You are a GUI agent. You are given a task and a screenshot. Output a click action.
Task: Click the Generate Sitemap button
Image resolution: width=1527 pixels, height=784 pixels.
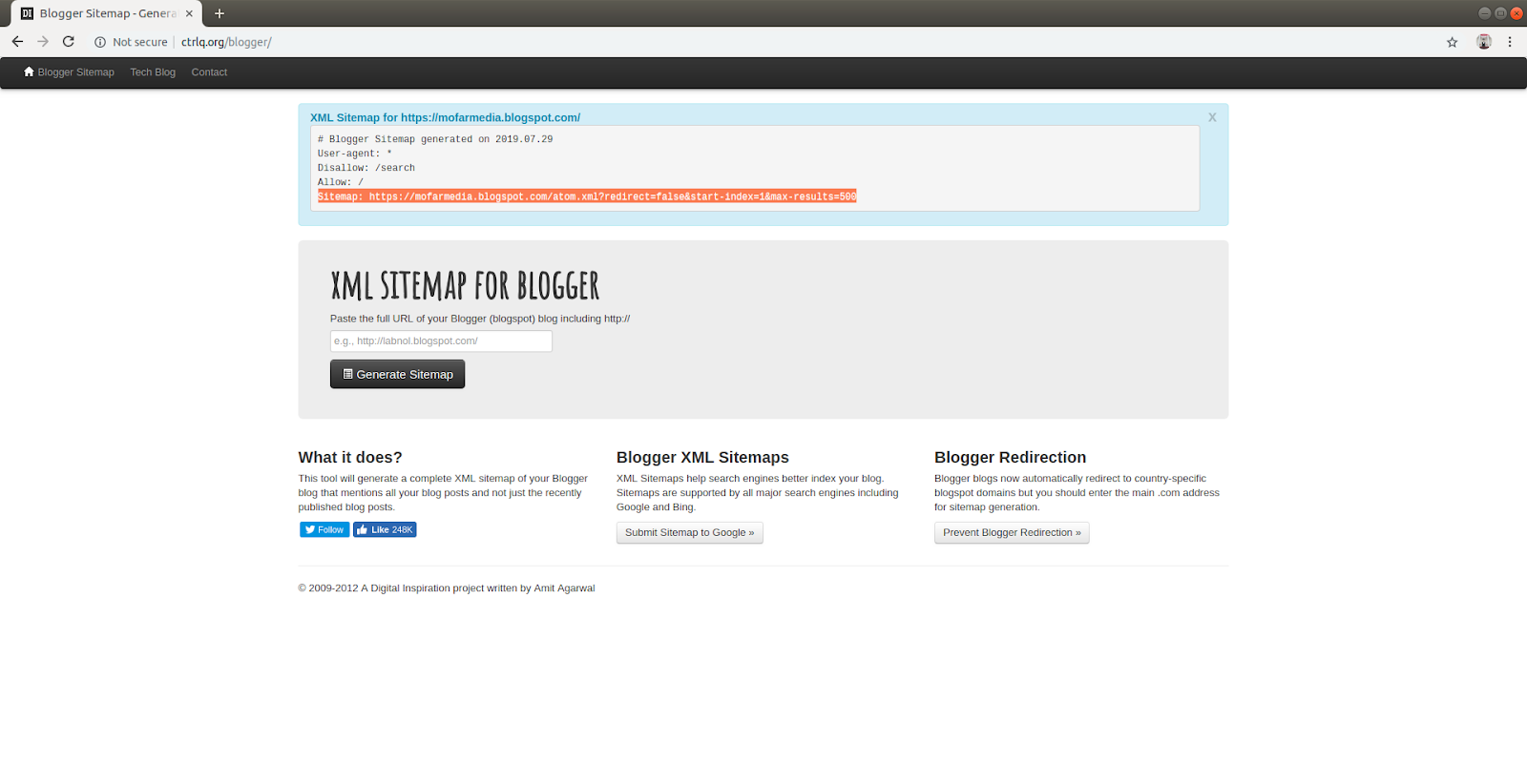tap(397, 374)
